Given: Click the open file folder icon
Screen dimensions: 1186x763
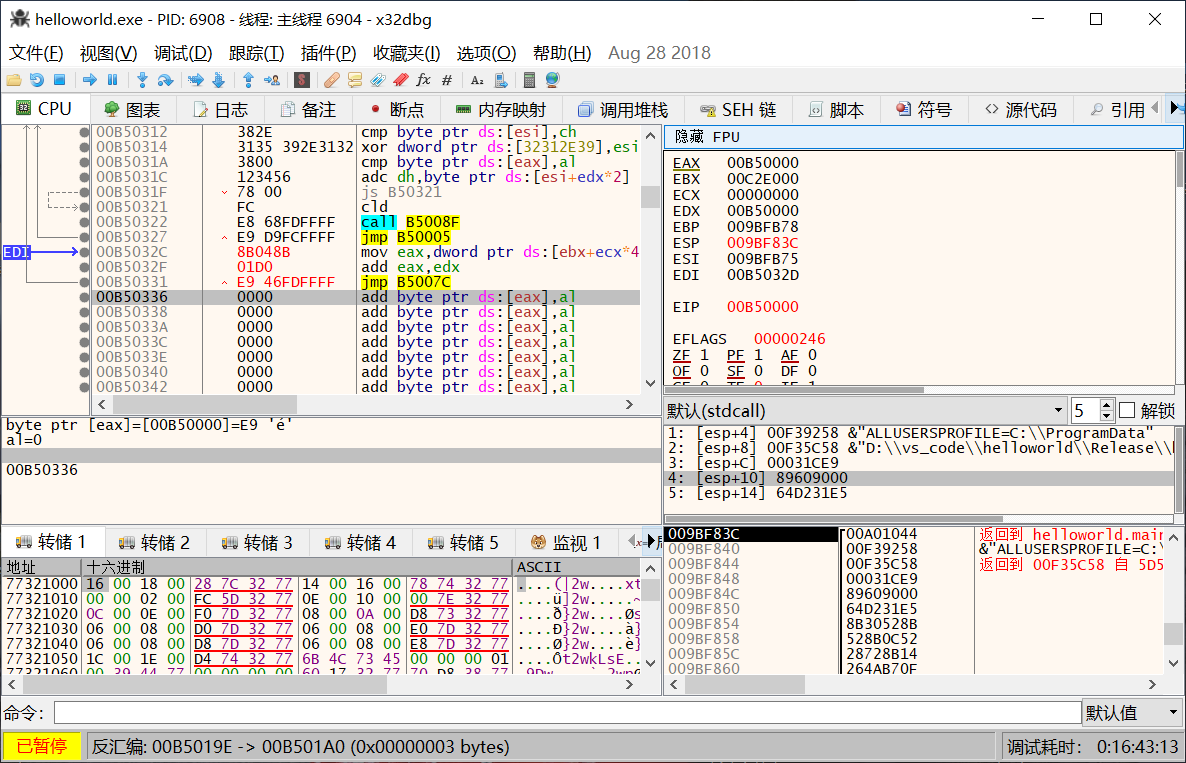Looking at the screenshot, I should [14, 79].
